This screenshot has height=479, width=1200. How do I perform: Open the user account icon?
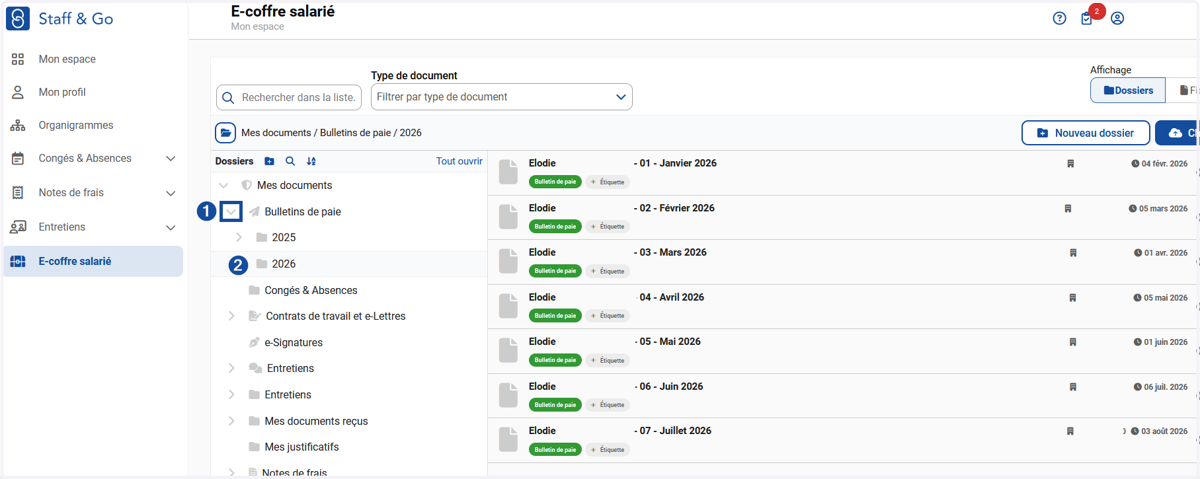coord(1117,18)
